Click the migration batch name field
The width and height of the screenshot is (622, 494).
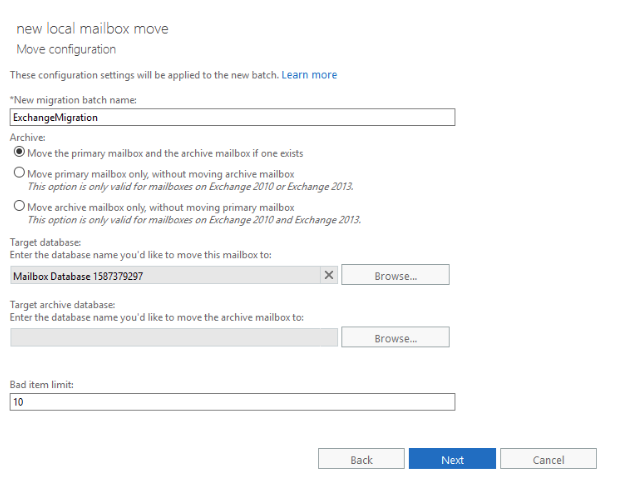pos(232,117)
